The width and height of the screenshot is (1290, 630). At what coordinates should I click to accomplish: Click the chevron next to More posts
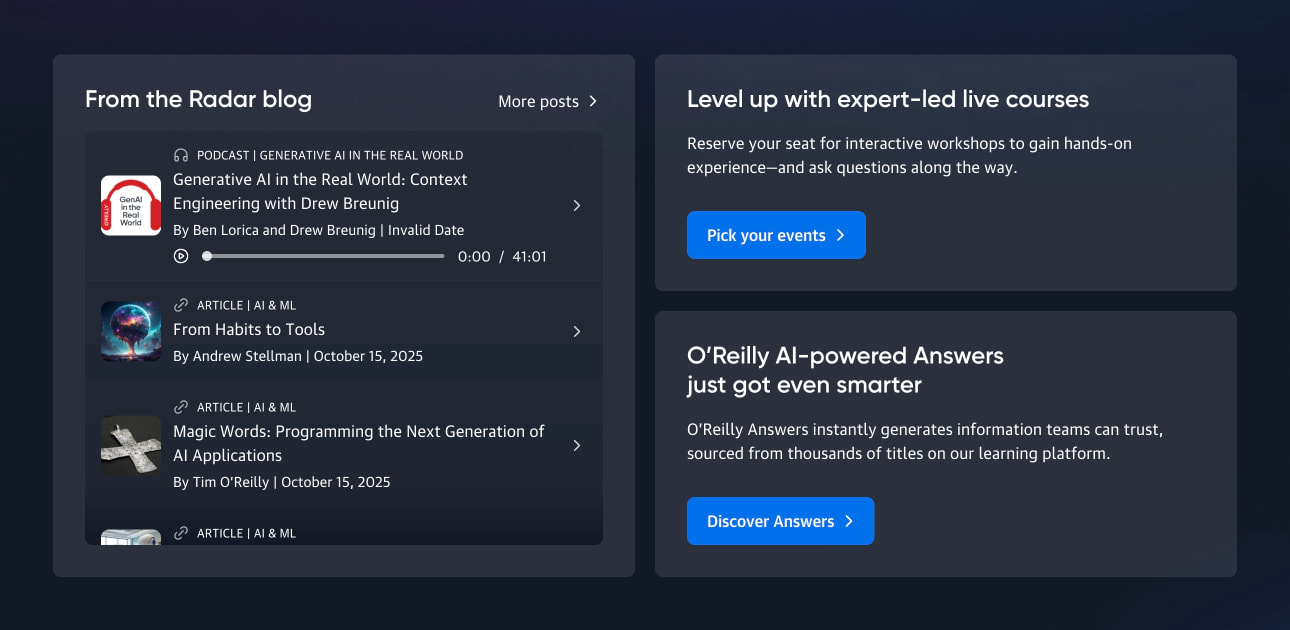593,101
